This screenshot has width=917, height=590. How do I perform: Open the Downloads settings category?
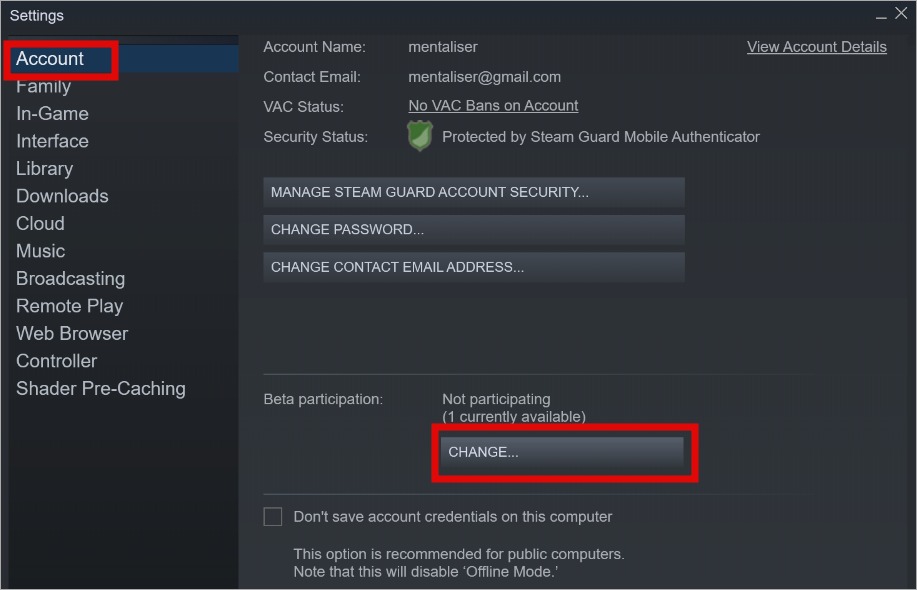[62, 196]
